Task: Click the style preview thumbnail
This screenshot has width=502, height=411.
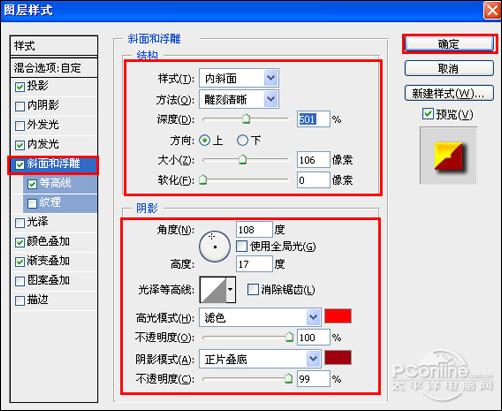Action: [448, 155]
